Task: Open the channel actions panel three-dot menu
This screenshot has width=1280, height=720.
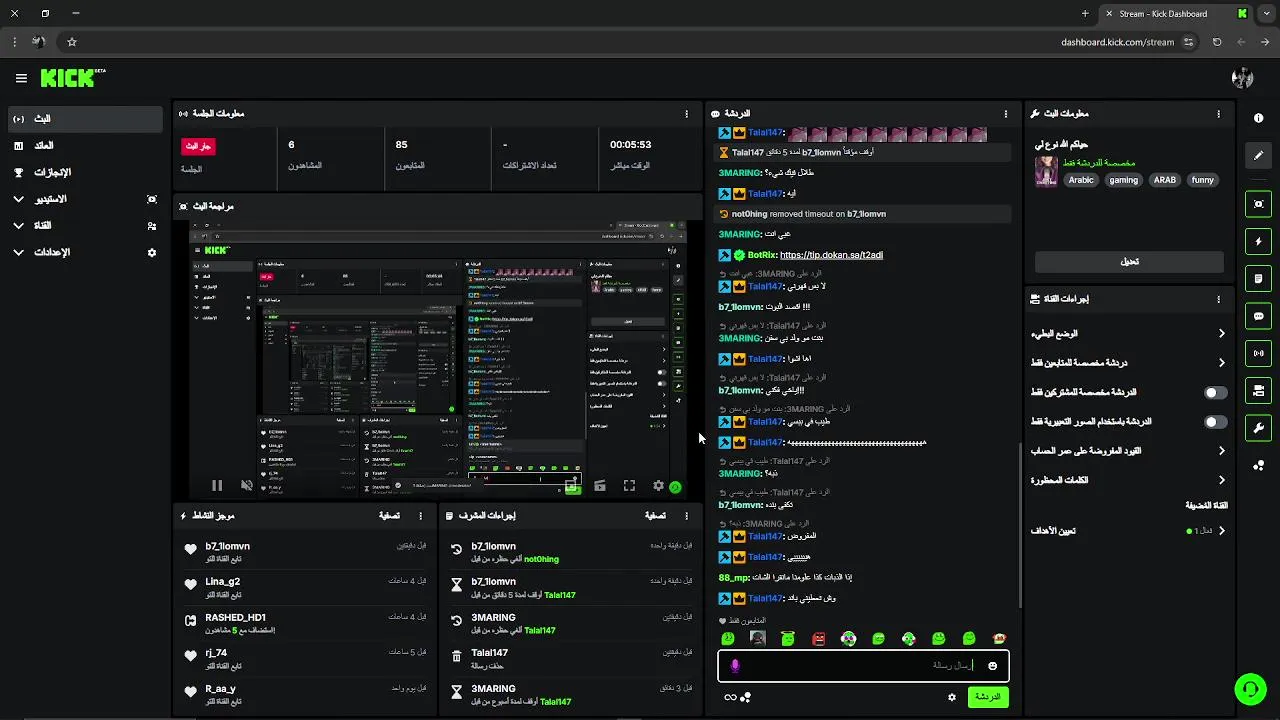Action: pos(1218,299)
